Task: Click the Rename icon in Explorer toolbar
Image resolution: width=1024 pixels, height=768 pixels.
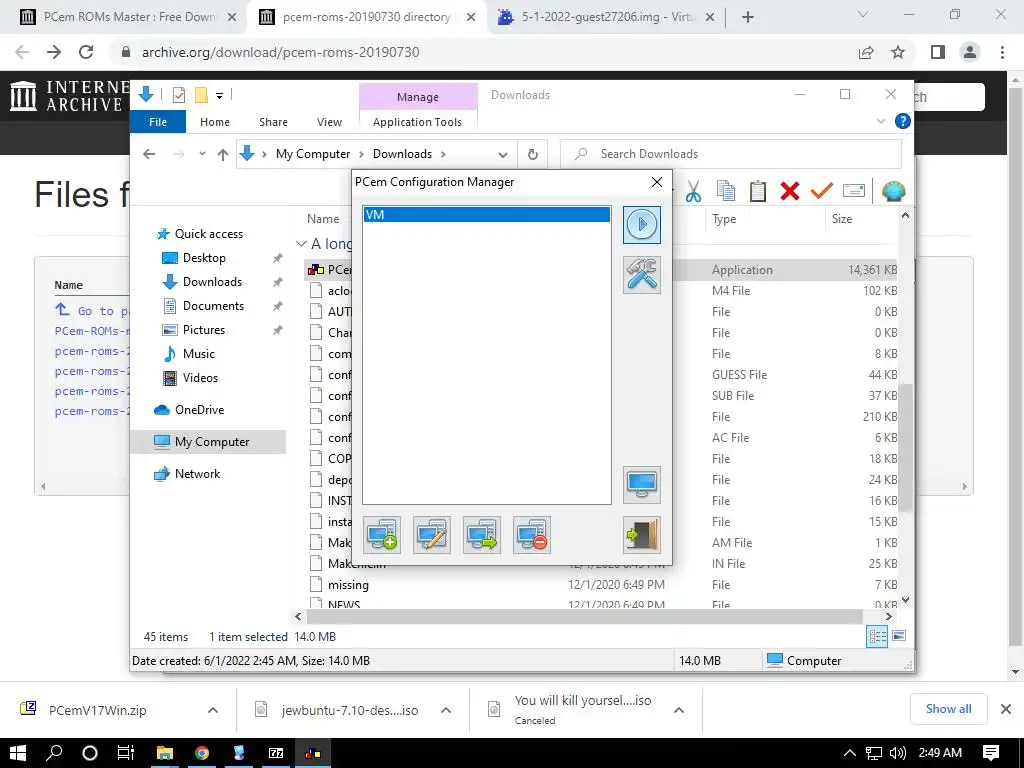Action: pyautogui.click(x=854, y=191)
